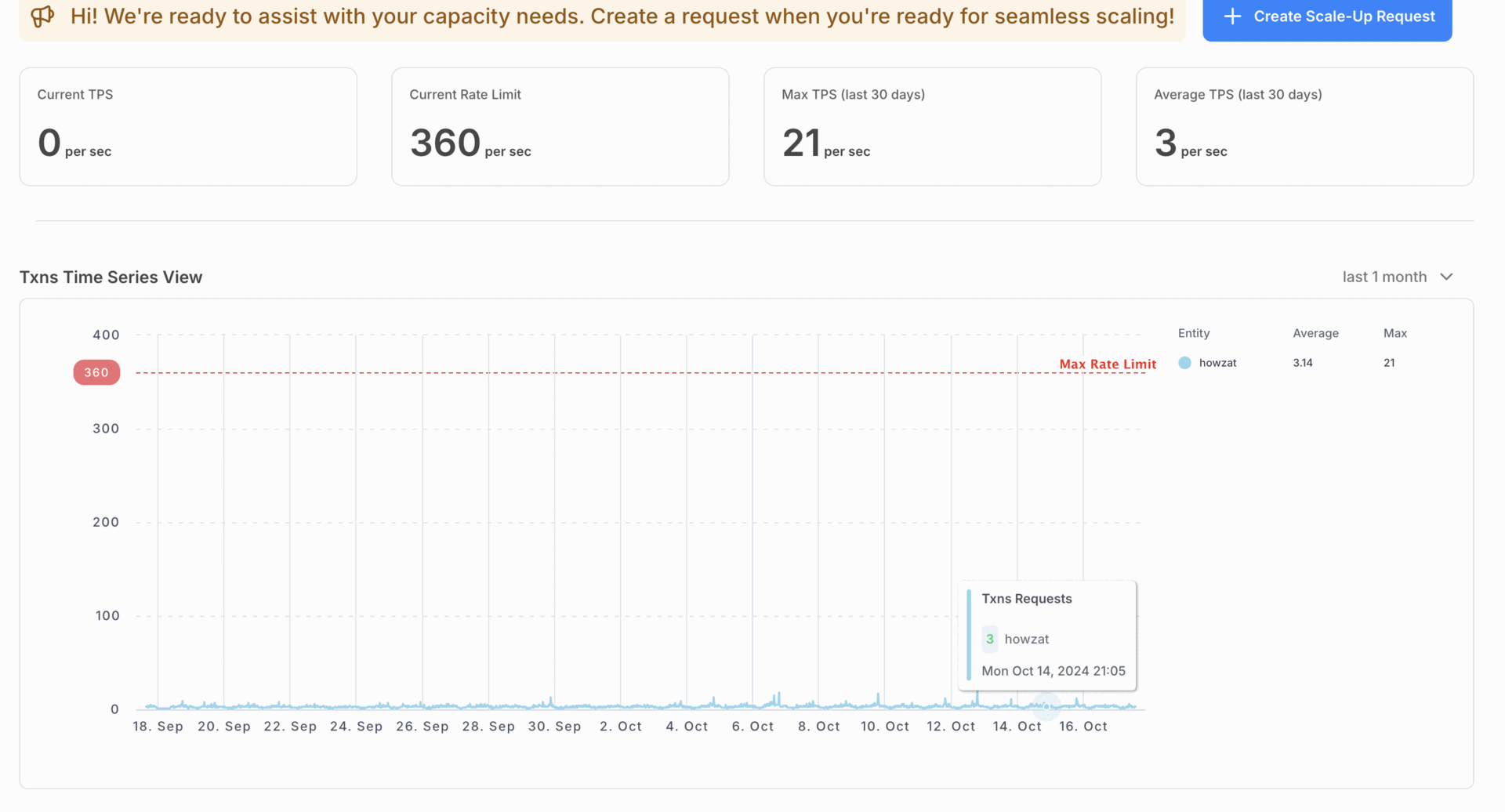
Task: Click the plus icon on Create Scale-Up Request
Action: pos(1232,16)
